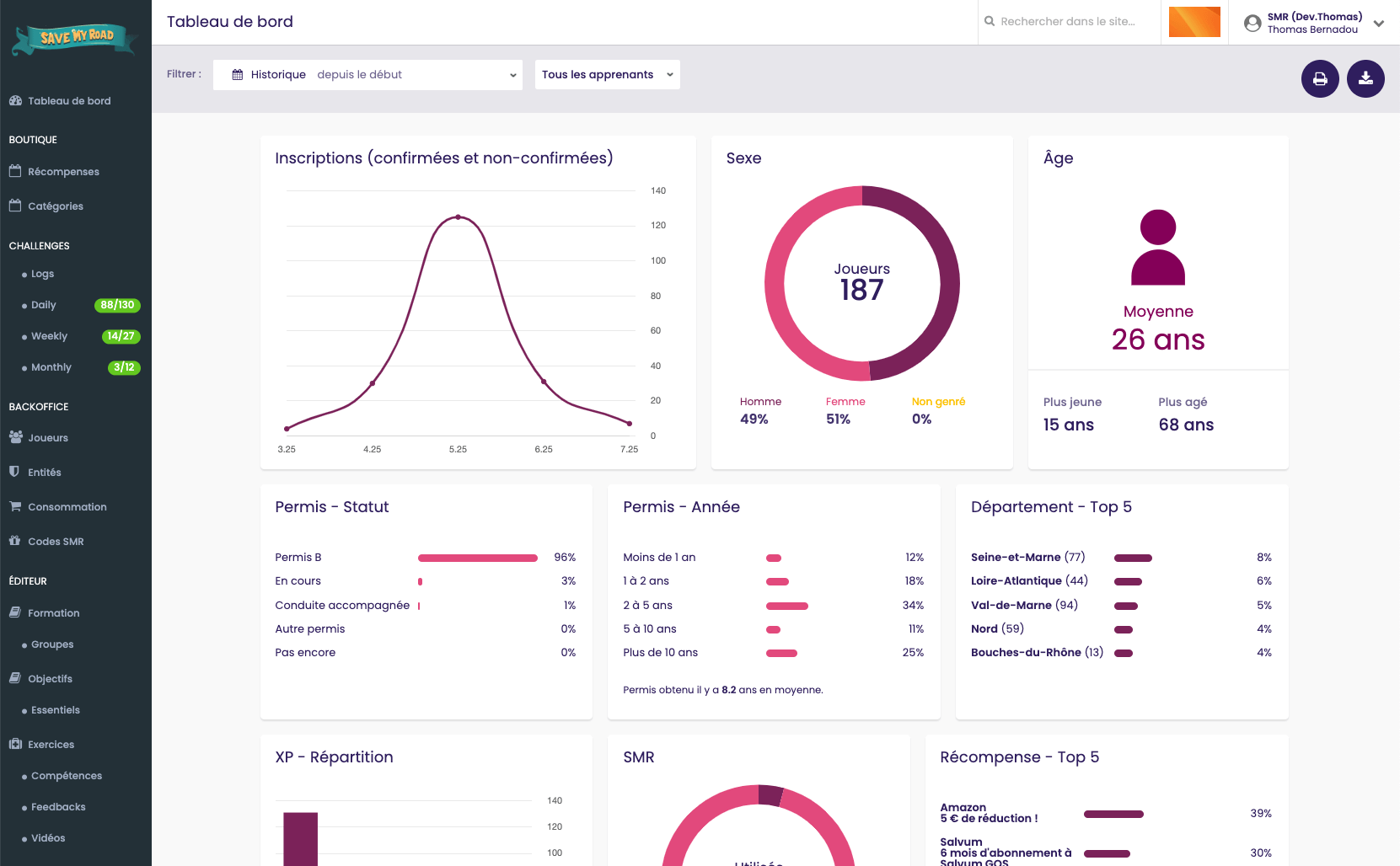Open Compétences sub-item
This screenshot has width=1400, height=866.
67,776
